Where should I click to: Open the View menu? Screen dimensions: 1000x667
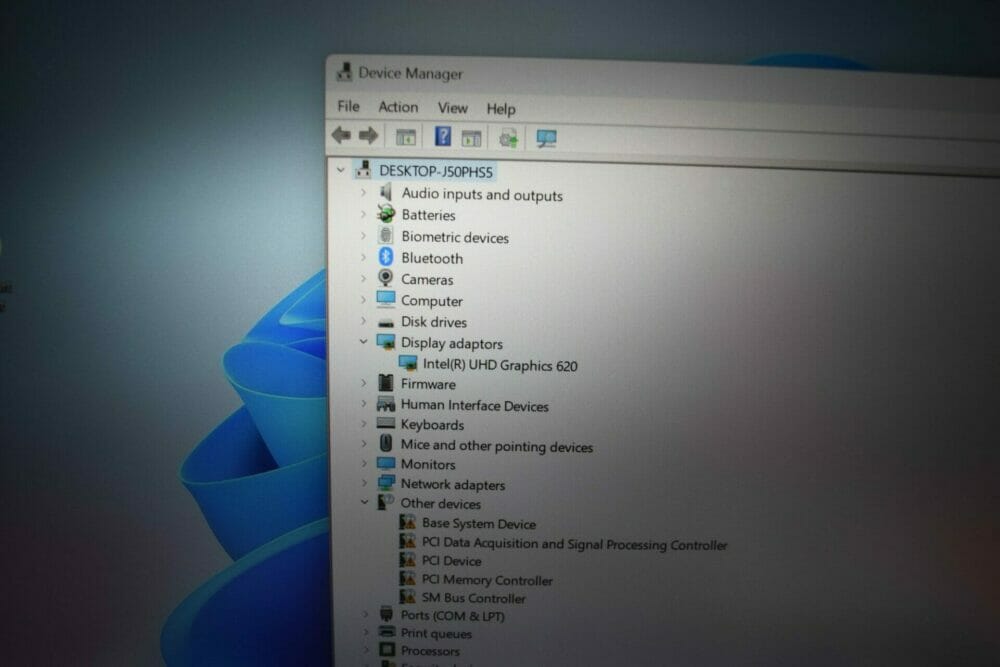pos(452,108)
